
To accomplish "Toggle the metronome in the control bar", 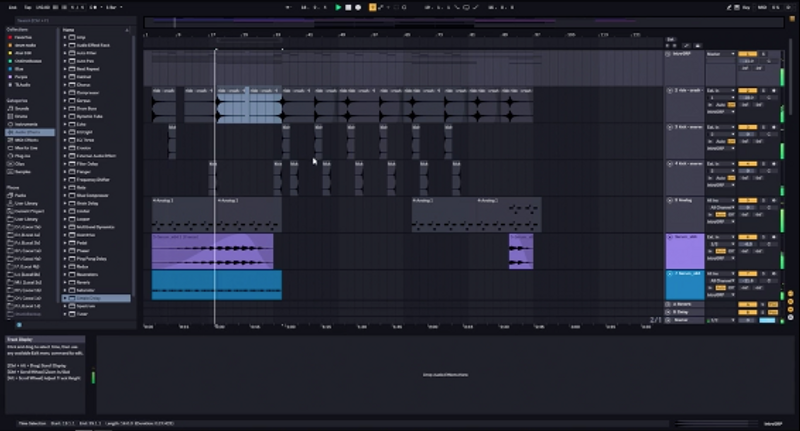I will pyautogui.click(x=94, y=8).
